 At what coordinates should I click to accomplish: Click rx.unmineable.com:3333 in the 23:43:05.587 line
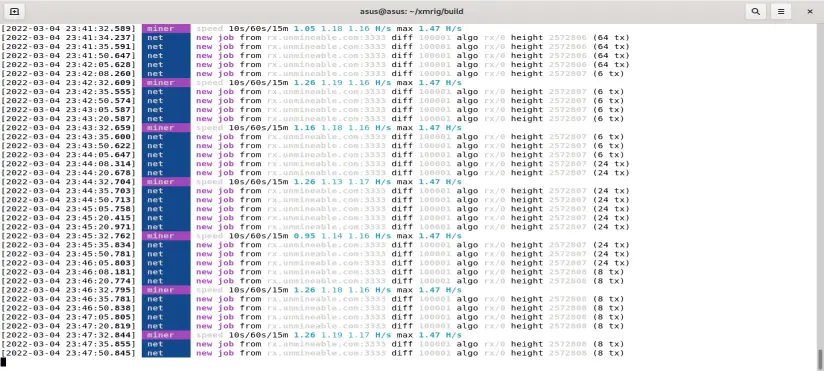click(x=326, y=110)
